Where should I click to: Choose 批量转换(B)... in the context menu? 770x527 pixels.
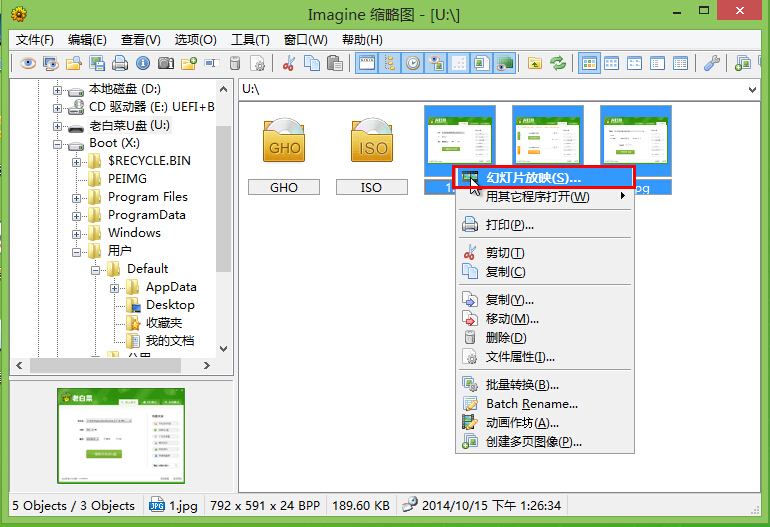544,385
